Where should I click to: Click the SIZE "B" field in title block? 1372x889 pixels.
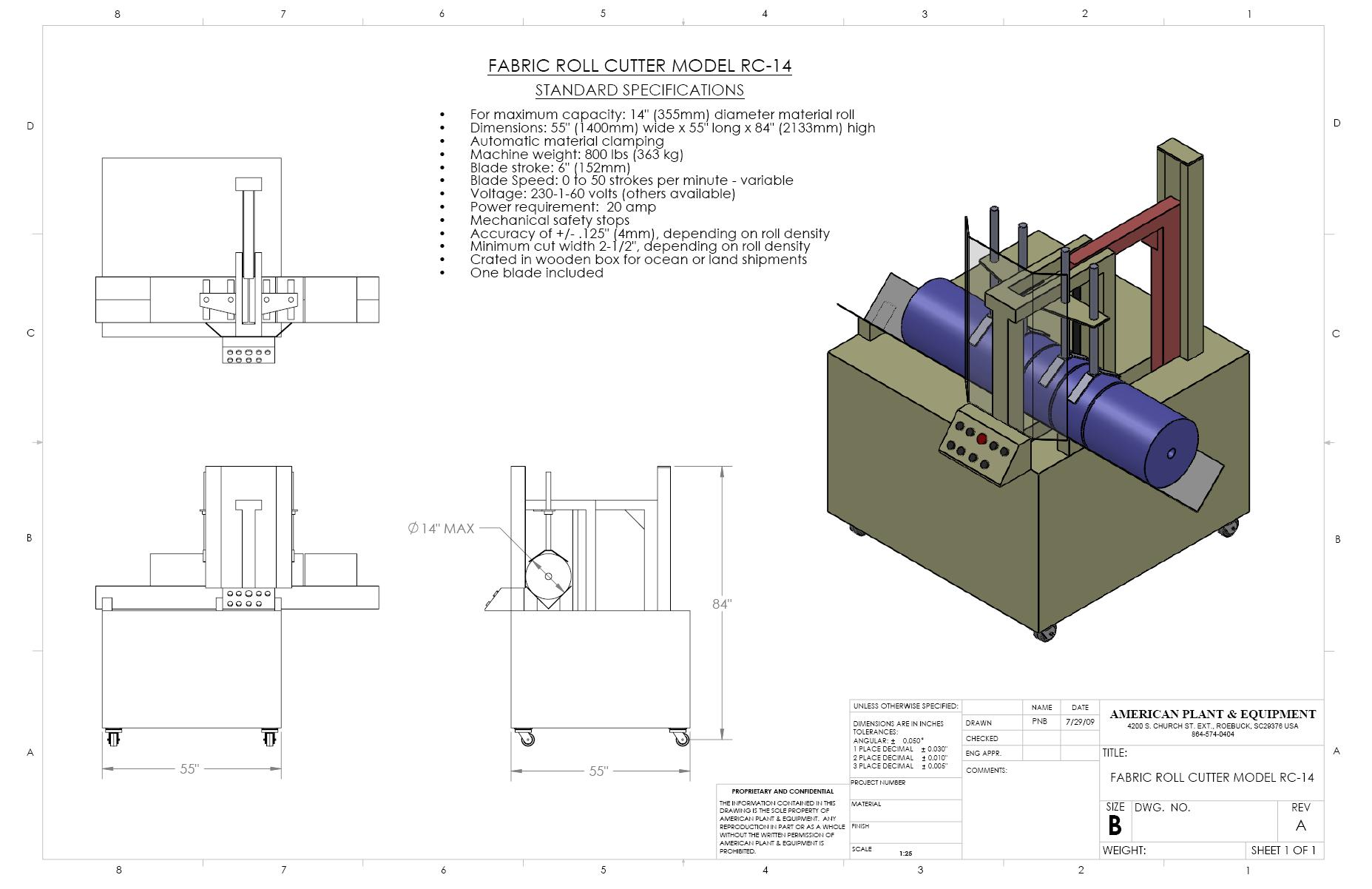tap(1115, 825)
